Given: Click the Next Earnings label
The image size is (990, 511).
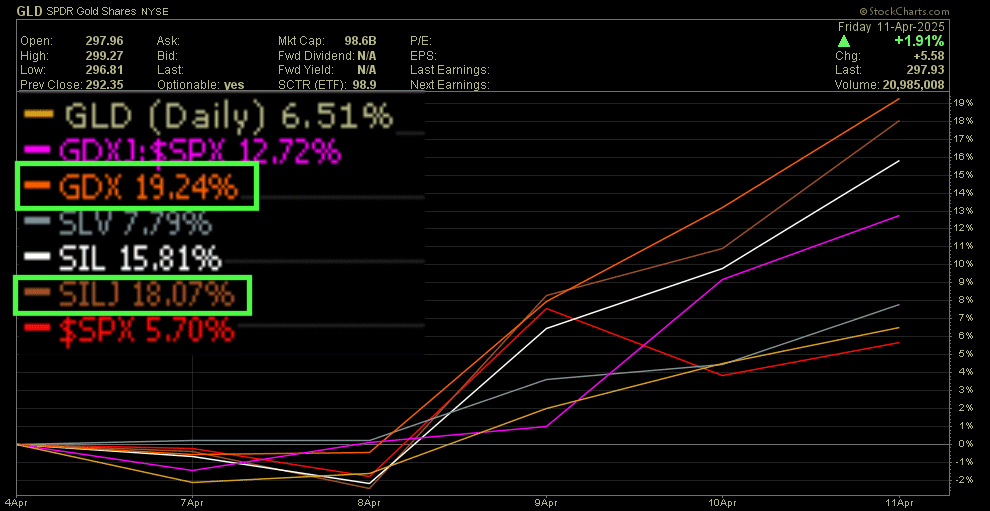Looking at the screenshot, I should pyautogui.click(x=450, y=84).
